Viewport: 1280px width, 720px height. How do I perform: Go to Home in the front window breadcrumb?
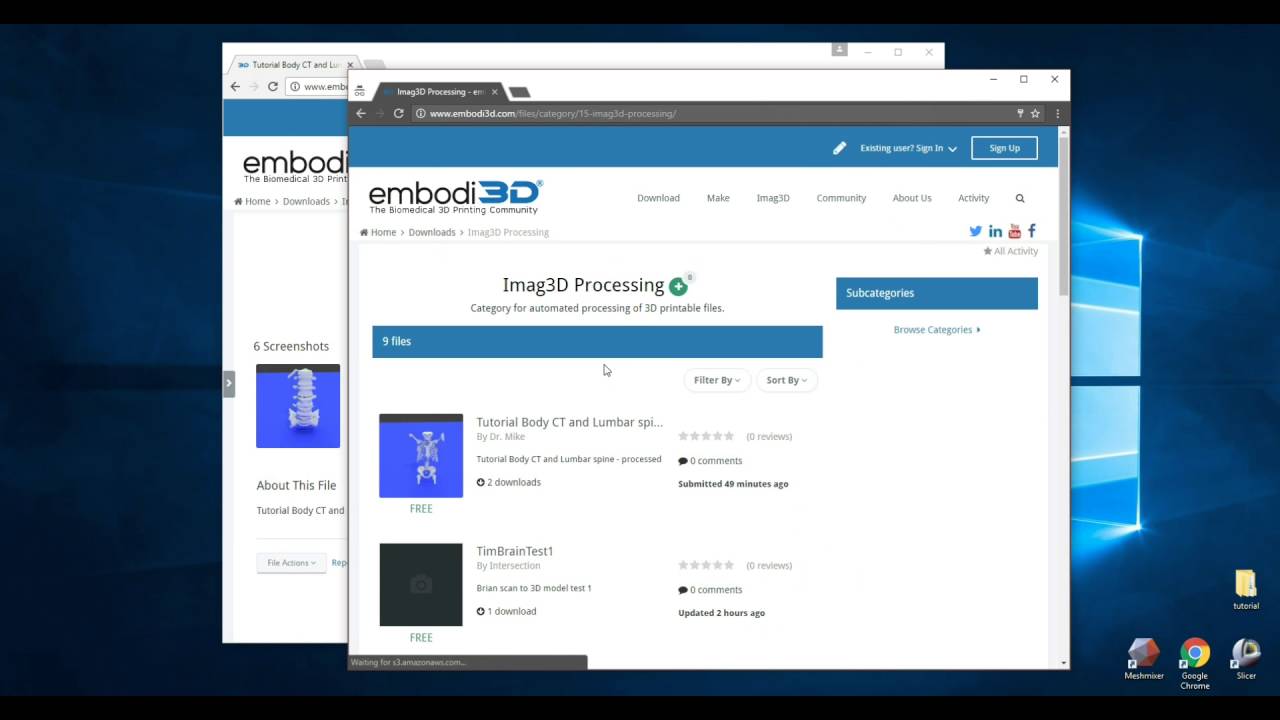coord(378,232)
